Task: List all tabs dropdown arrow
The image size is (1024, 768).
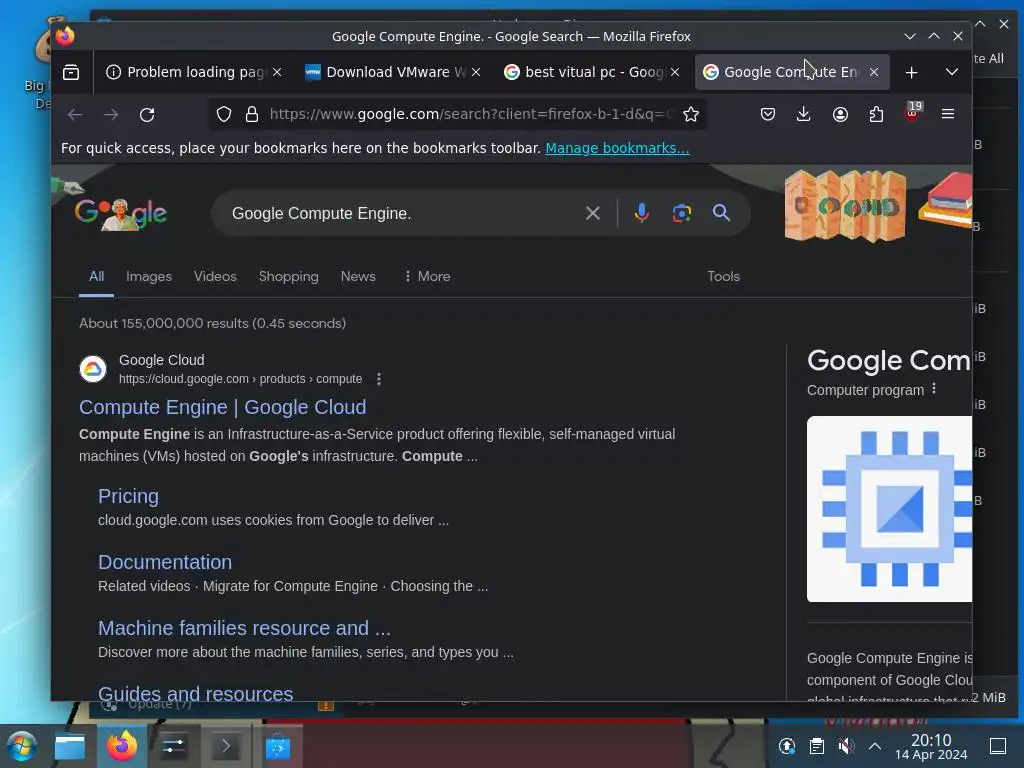Action: pyautogui.click(x=952, y=72)
